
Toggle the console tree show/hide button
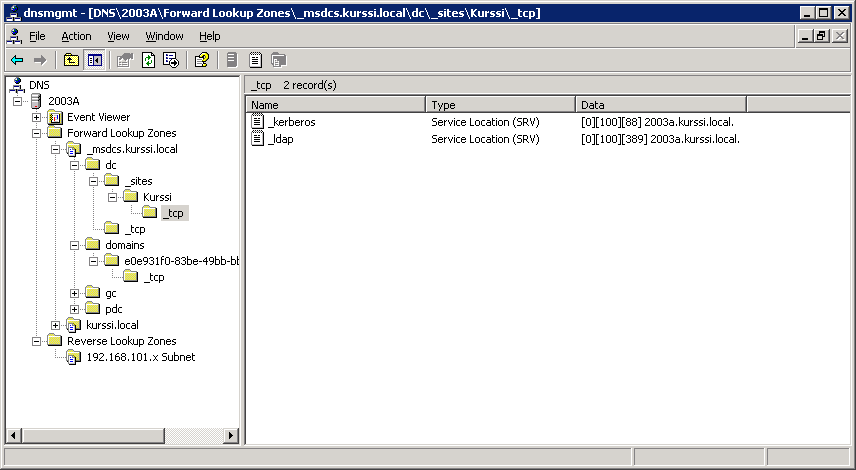click(x=94, y=60)
